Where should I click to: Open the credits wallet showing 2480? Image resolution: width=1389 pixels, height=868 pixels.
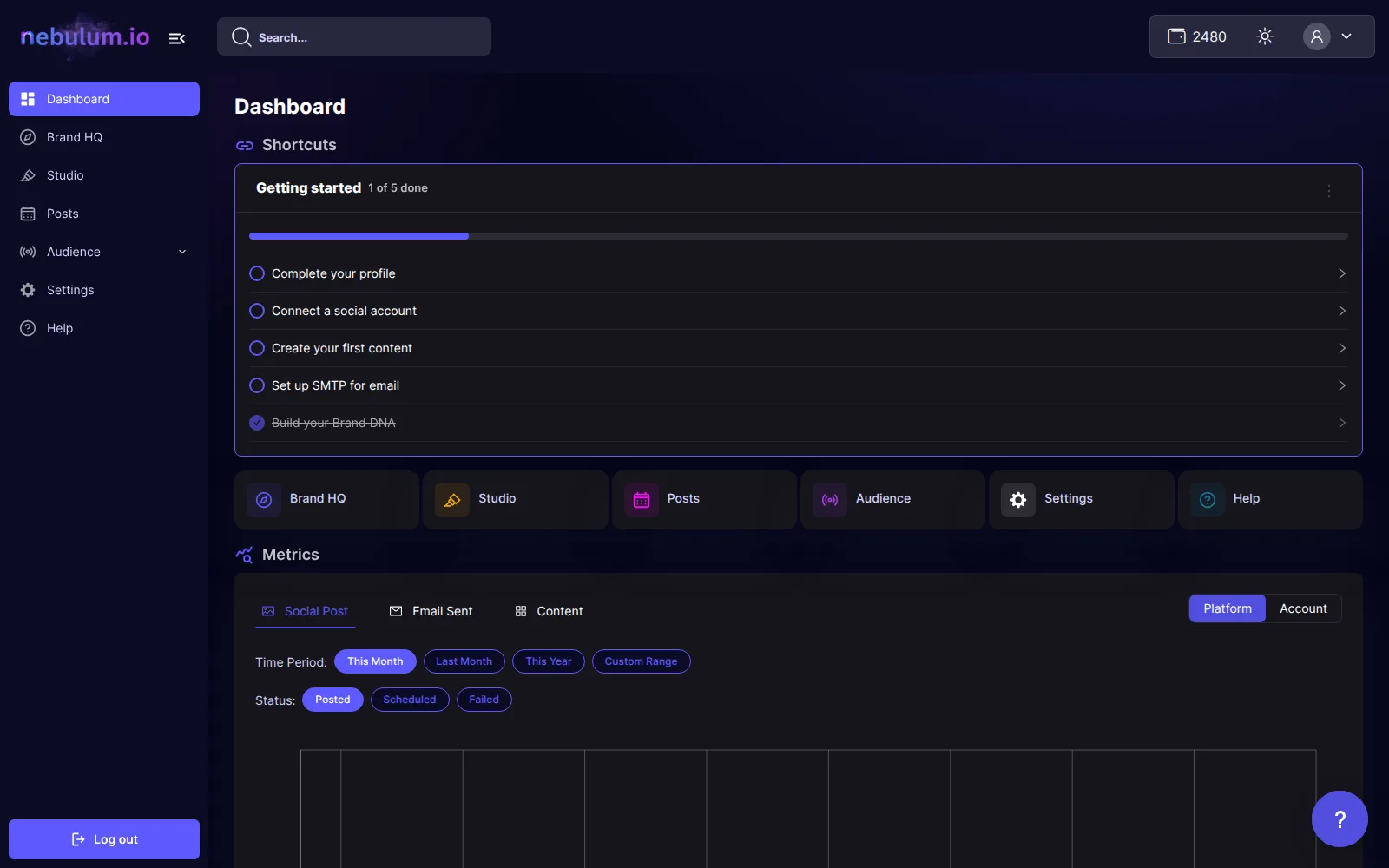[1197, 36]
